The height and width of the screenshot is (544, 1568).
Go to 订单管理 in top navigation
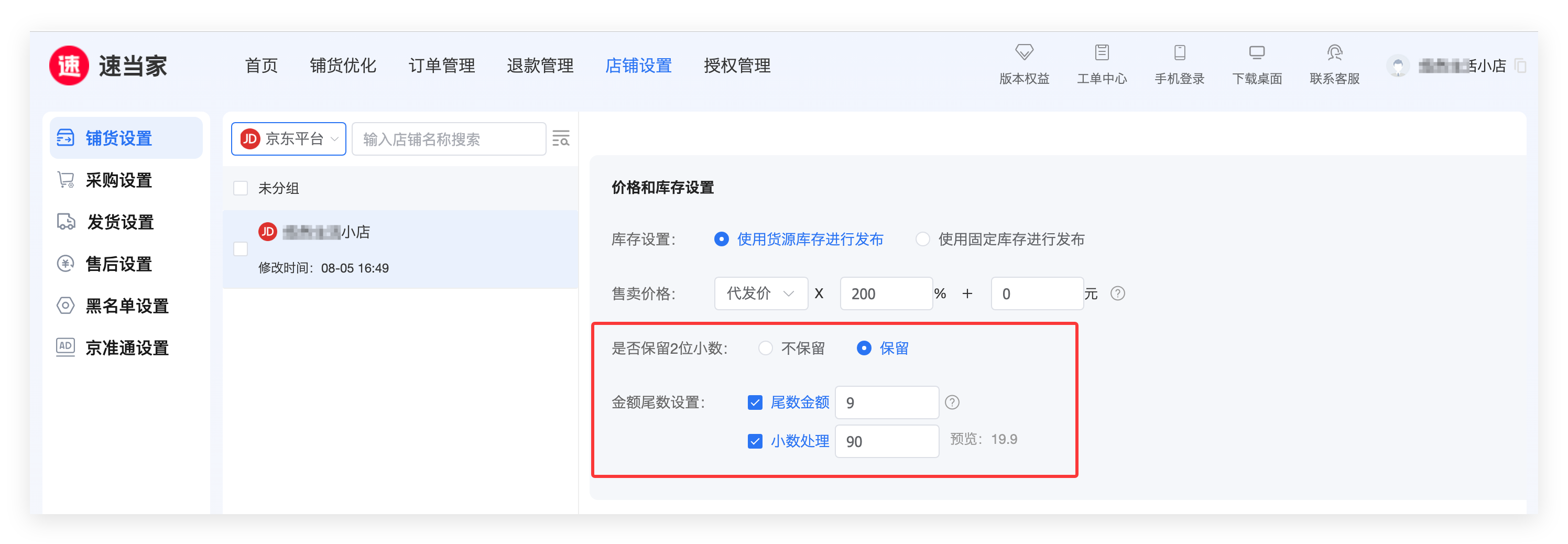pos(441,66)
